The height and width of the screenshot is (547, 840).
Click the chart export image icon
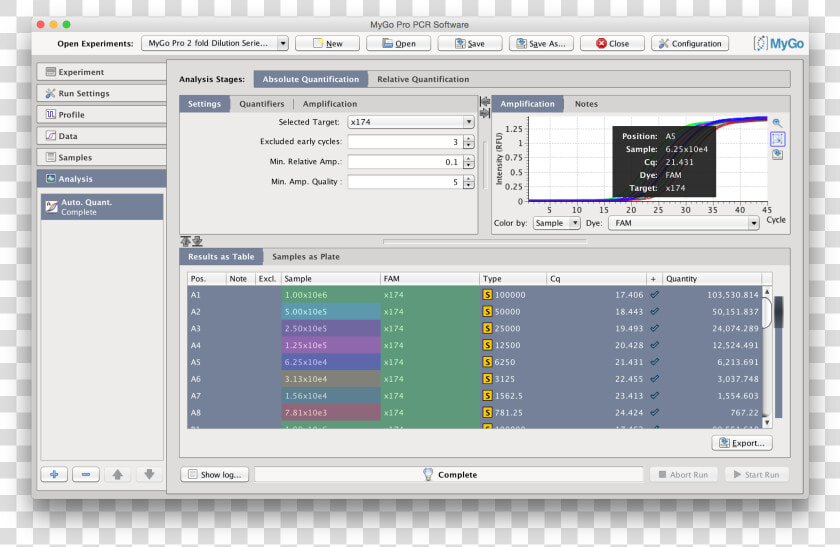777,155
